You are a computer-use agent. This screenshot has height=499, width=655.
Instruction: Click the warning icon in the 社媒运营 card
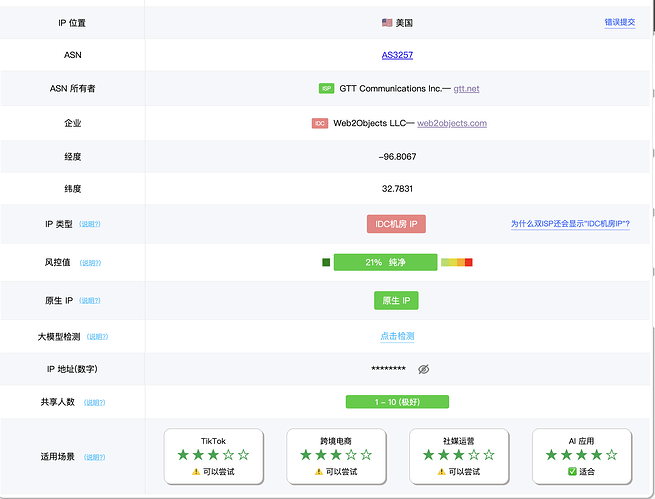[442, 471]
